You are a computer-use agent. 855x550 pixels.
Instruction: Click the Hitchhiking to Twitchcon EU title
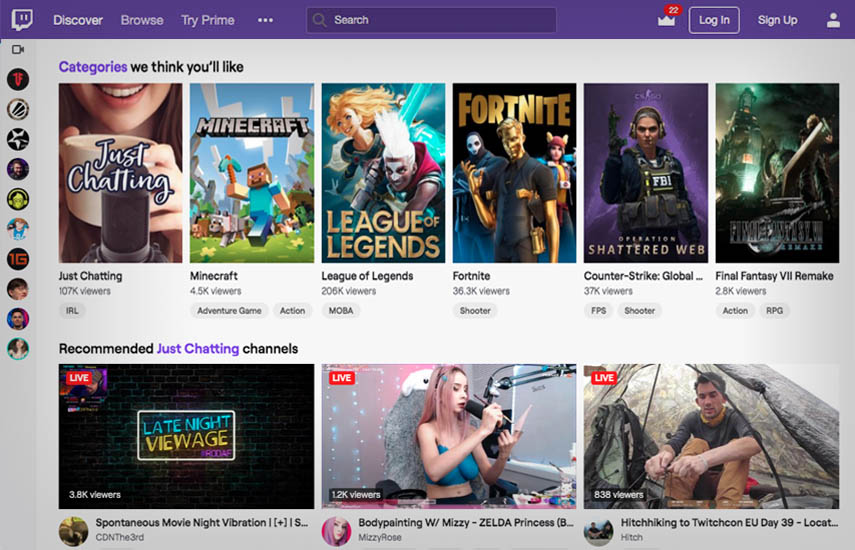pyautogui.click(x=729, y=522)
